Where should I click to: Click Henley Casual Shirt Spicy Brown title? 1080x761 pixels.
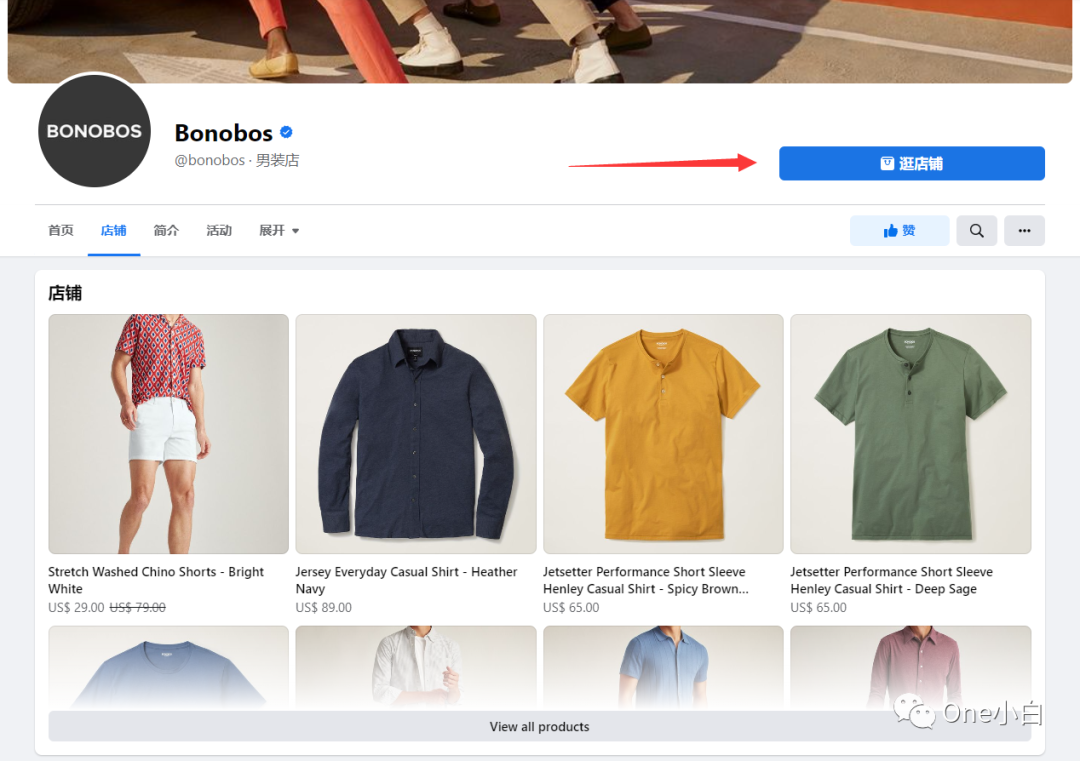click(645, 580)
